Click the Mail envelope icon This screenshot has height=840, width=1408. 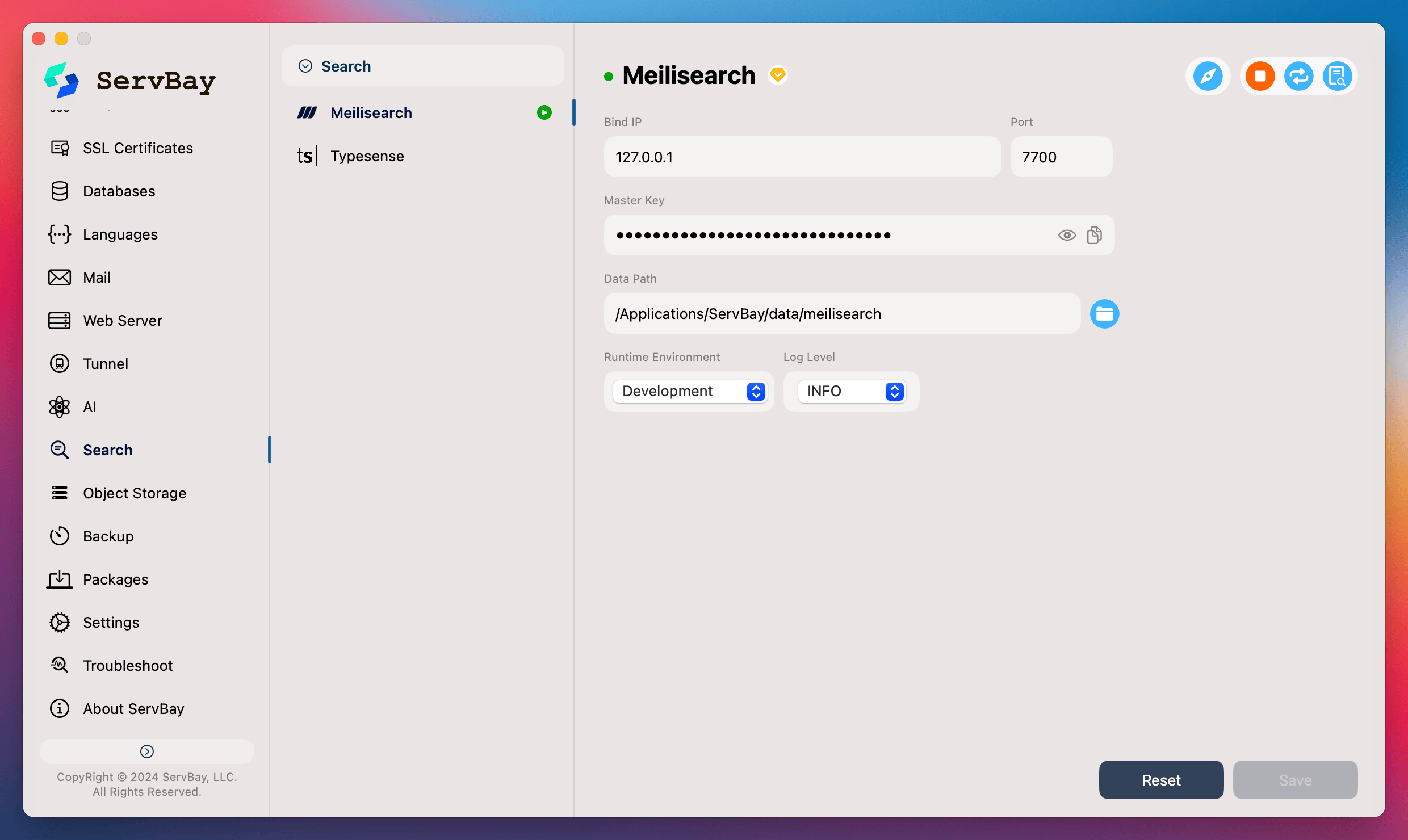pyautogui.click(x=60, y=278)
